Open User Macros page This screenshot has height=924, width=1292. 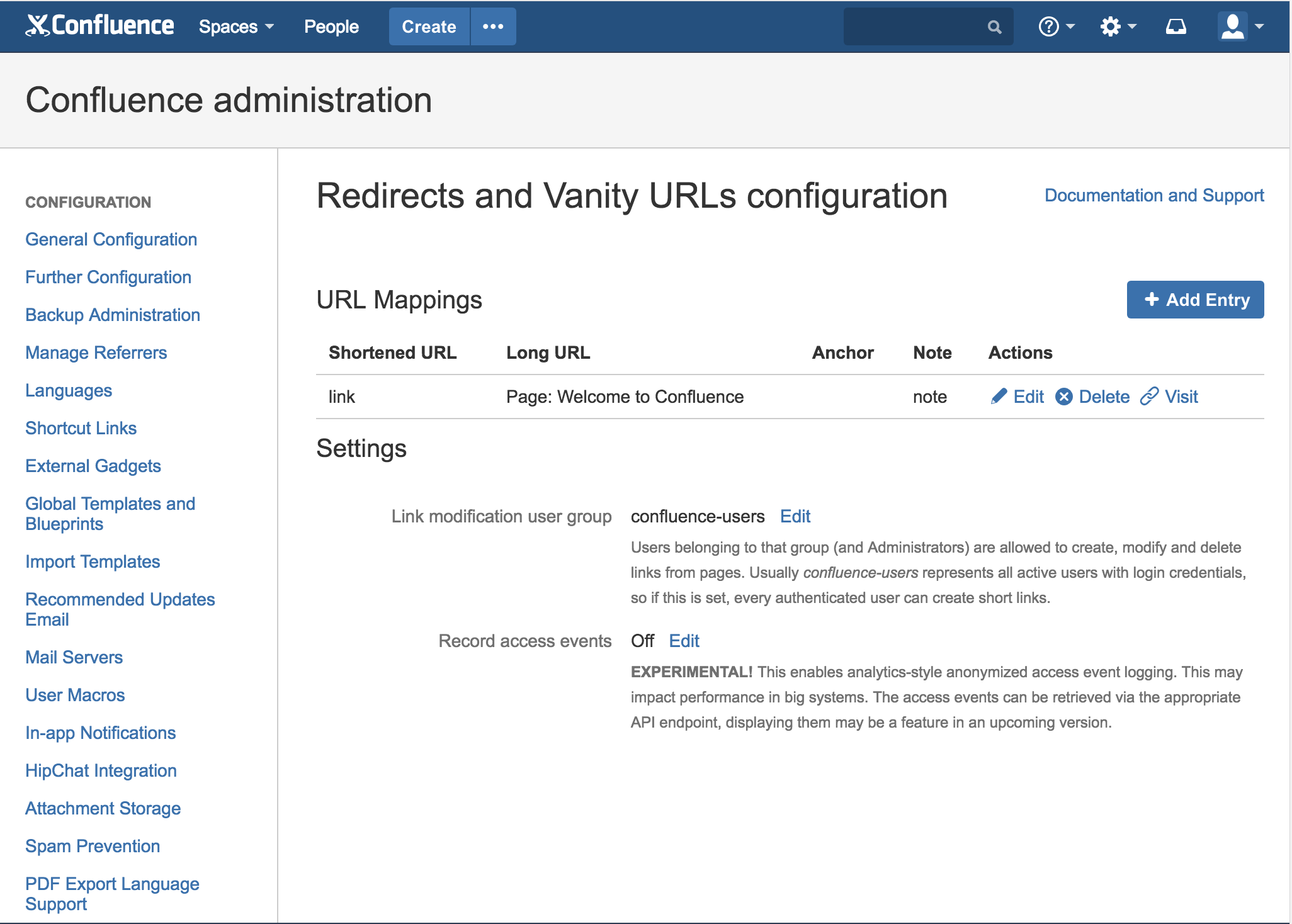coord(75,695)
